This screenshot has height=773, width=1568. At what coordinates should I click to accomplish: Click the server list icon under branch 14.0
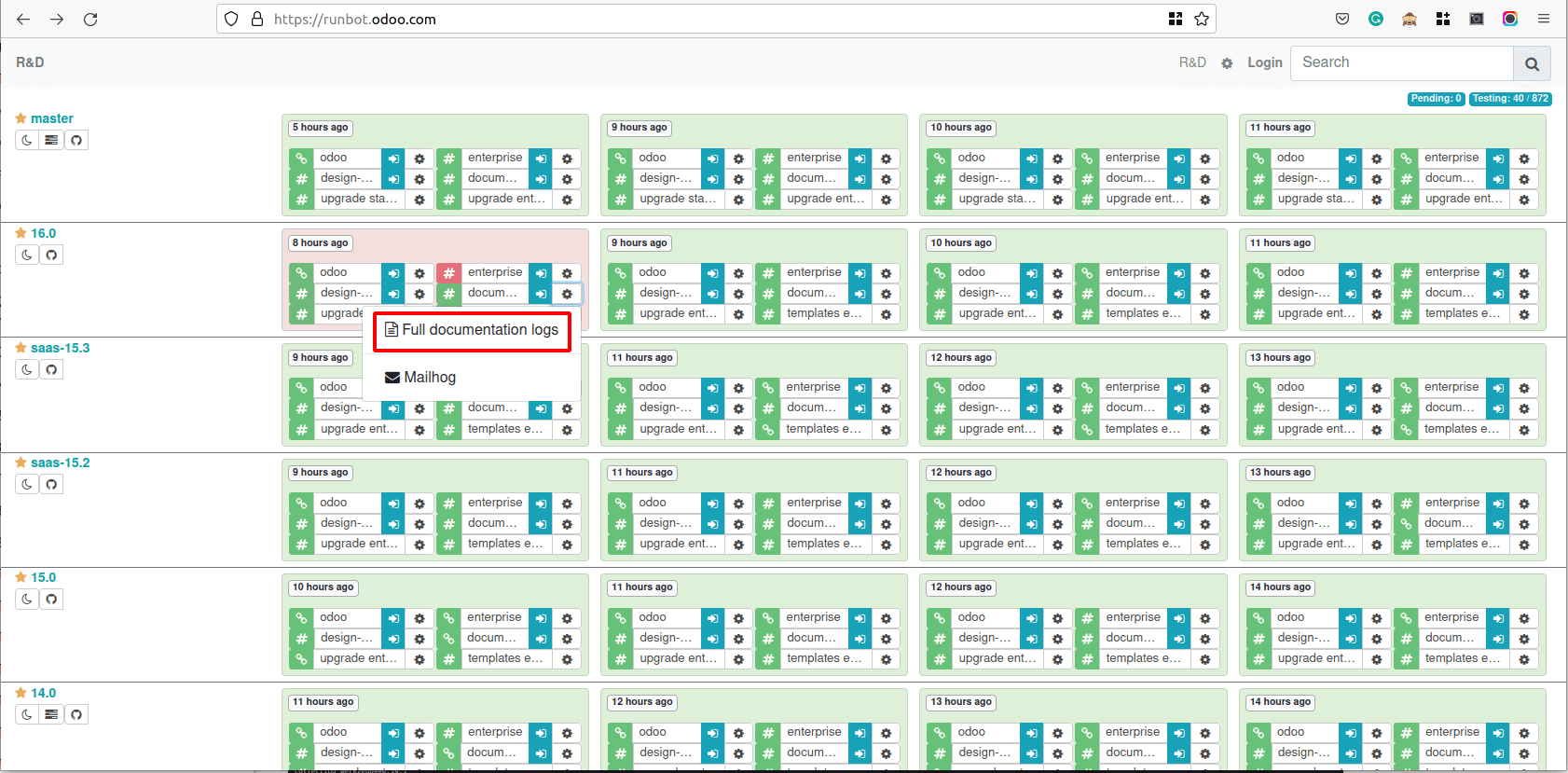[x=51, y=714]
